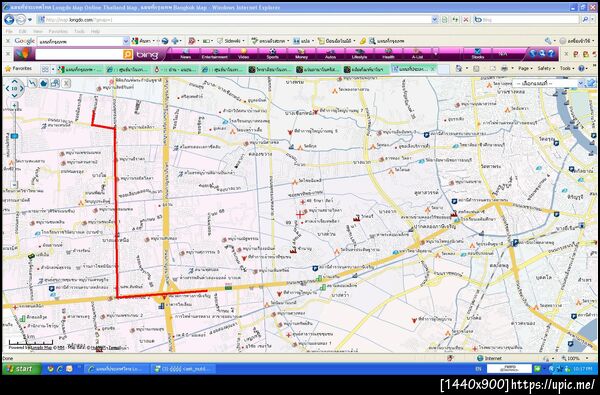
Task: Open the Quick Tabs dropdown arrow
Action: point(53,69)
